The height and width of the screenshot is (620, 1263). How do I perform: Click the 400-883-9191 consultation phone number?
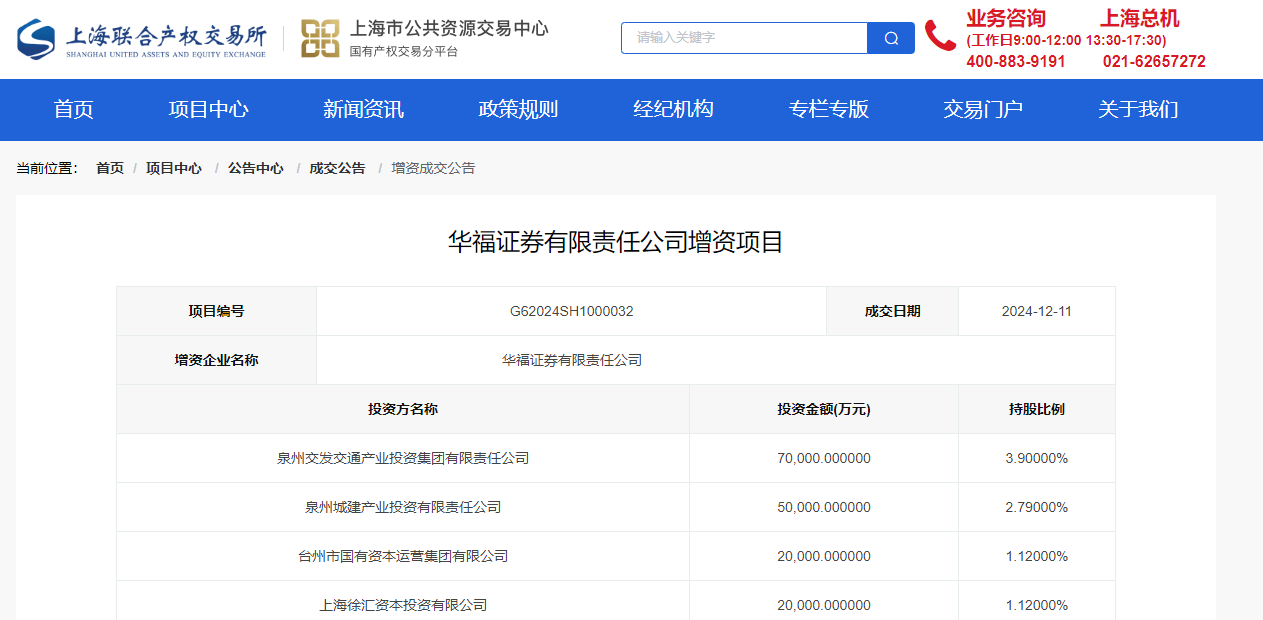1016,62
